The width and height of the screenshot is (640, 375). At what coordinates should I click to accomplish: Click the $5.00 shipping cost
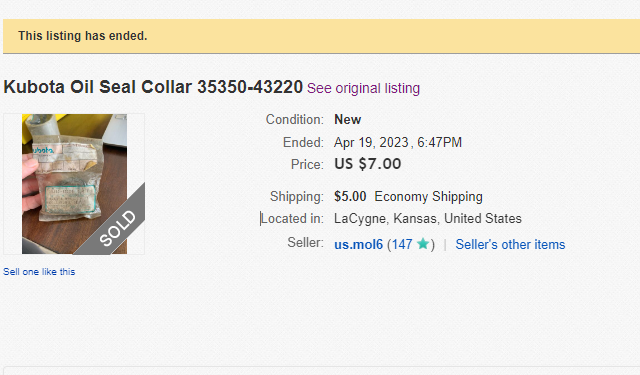coord(350,196)
